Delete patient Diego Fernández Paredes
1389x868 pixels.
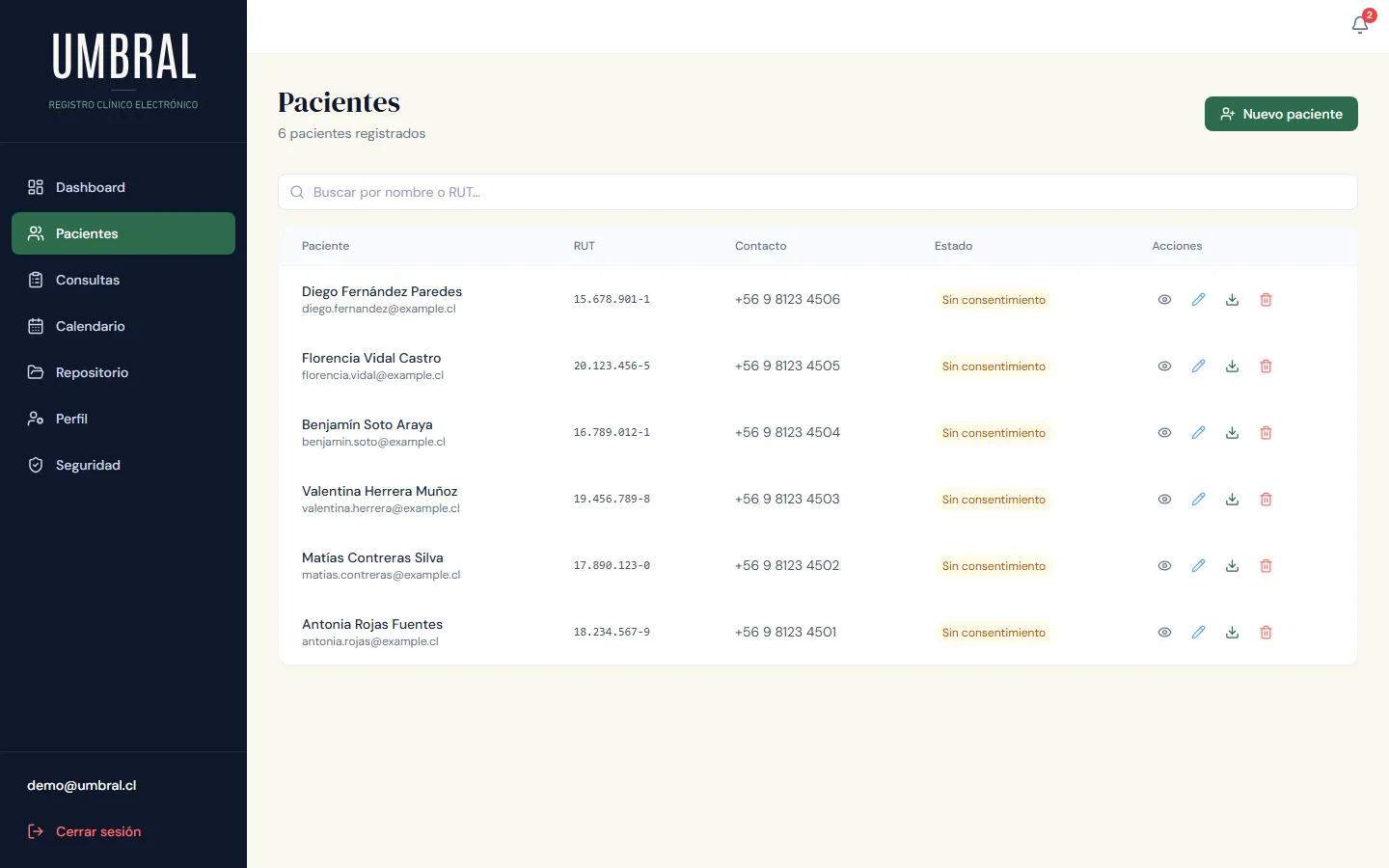[1266, 300]
